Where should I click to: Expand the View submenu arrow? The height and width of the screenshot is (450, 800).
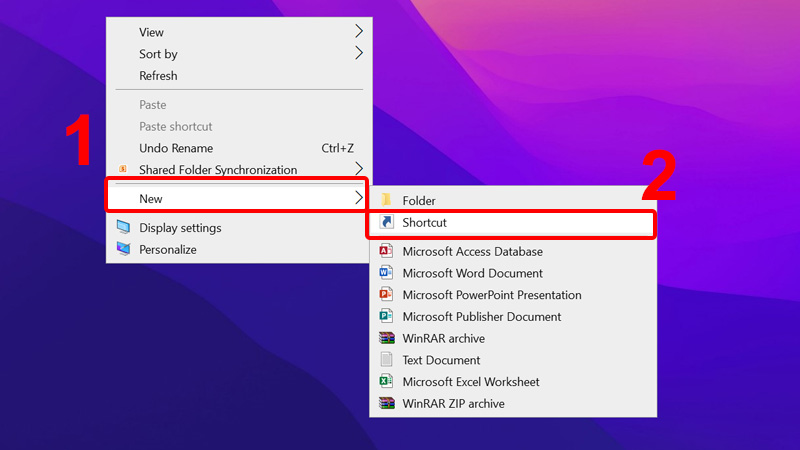359,32
